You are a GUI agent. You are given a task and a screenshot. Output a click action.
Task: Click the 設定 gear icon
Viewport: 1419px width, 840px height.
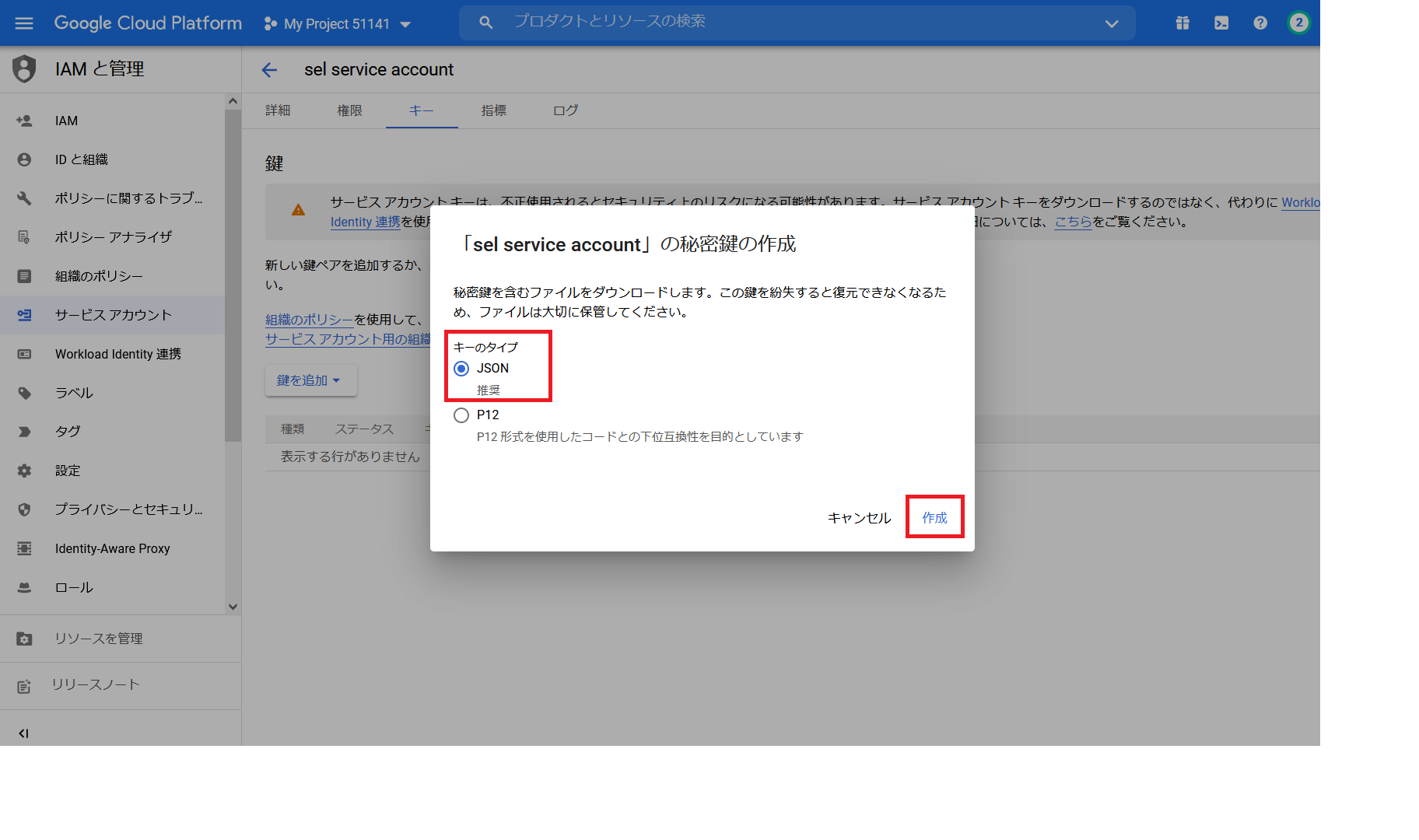coord(24,471)
